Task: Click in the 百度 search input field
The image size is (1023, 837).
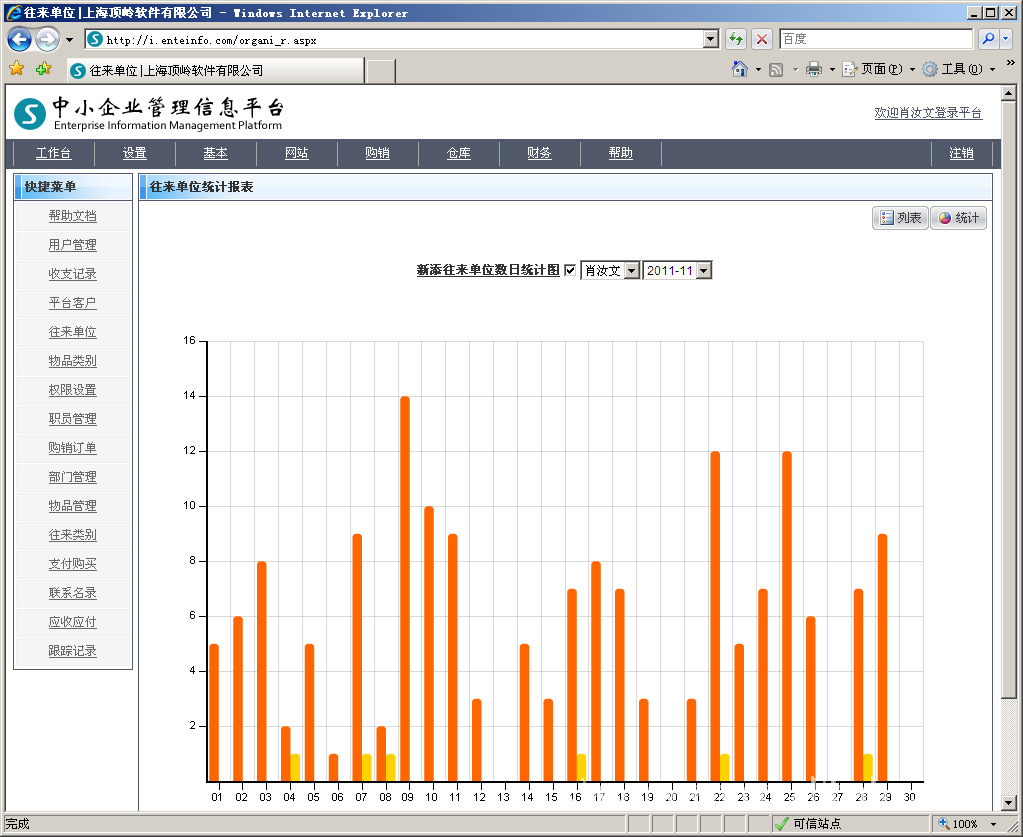Action: (874, 39)
